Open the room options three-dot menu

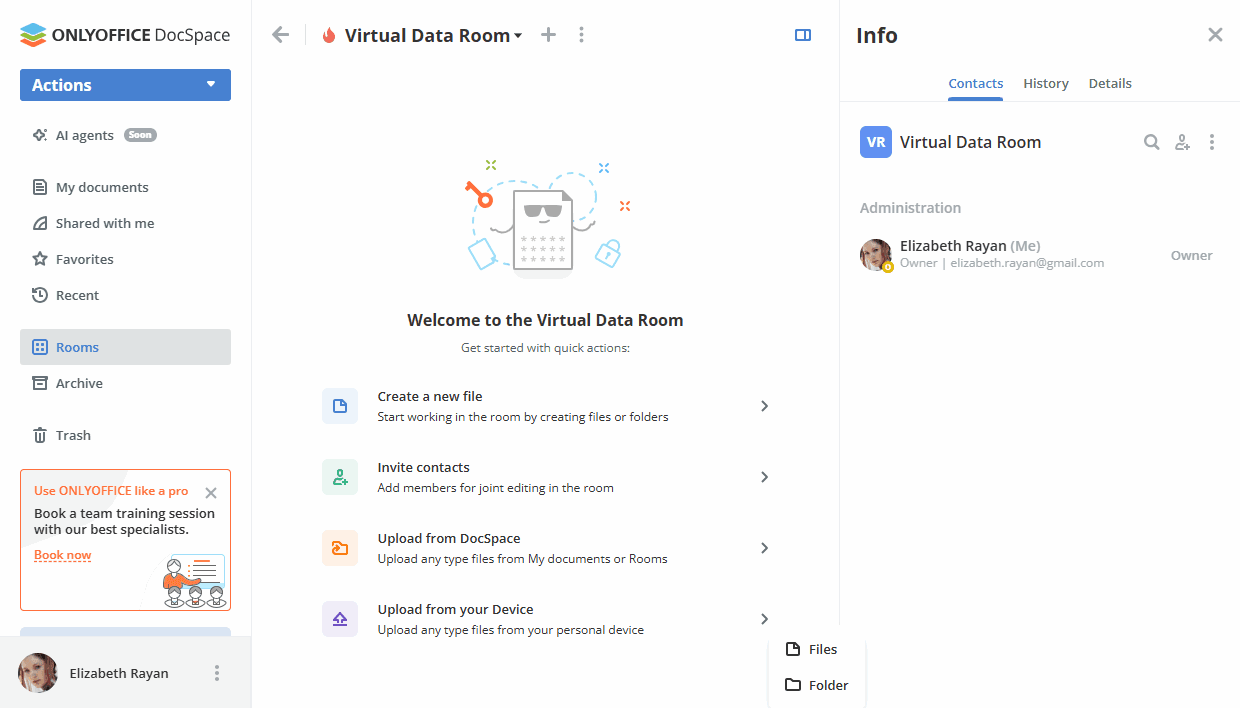click(1212, 142)
